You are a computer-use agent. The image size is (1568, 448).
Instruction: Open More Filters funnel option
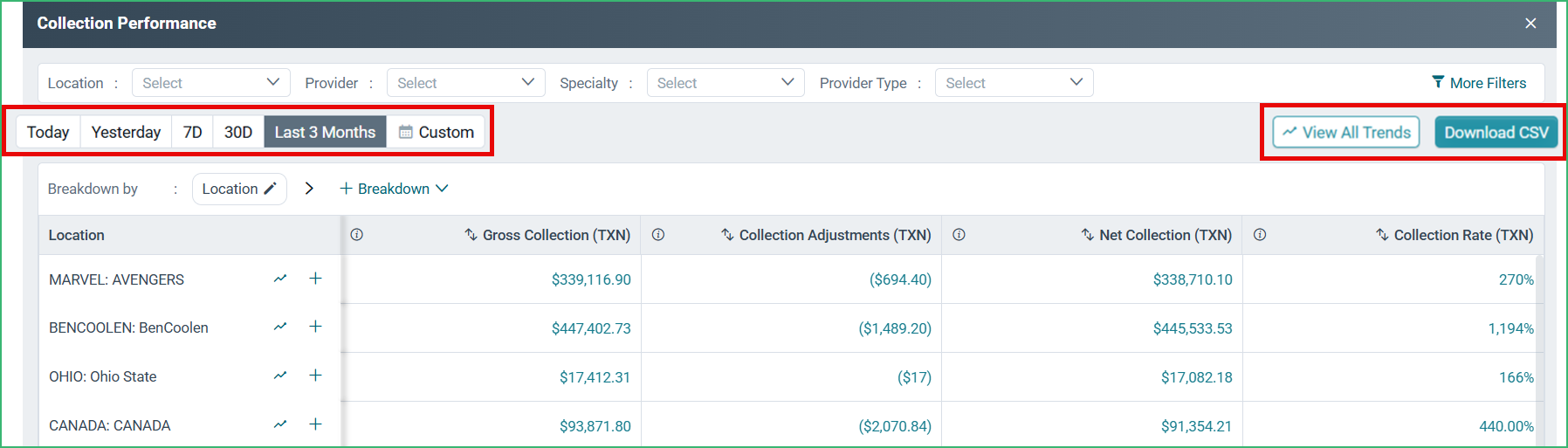point(1479,83)
